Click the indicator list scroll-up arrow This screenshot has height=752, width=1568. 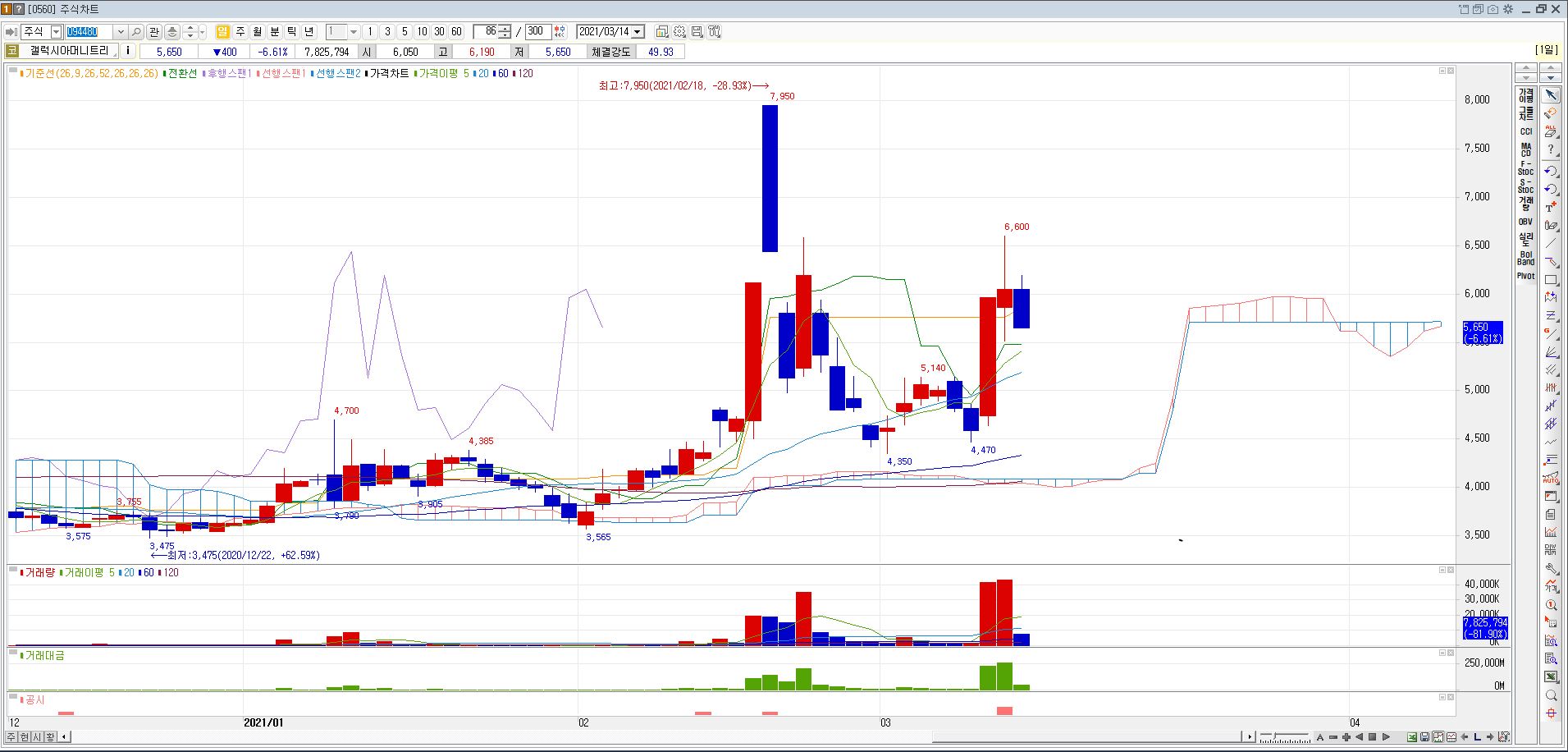[x=1525, y=68]
